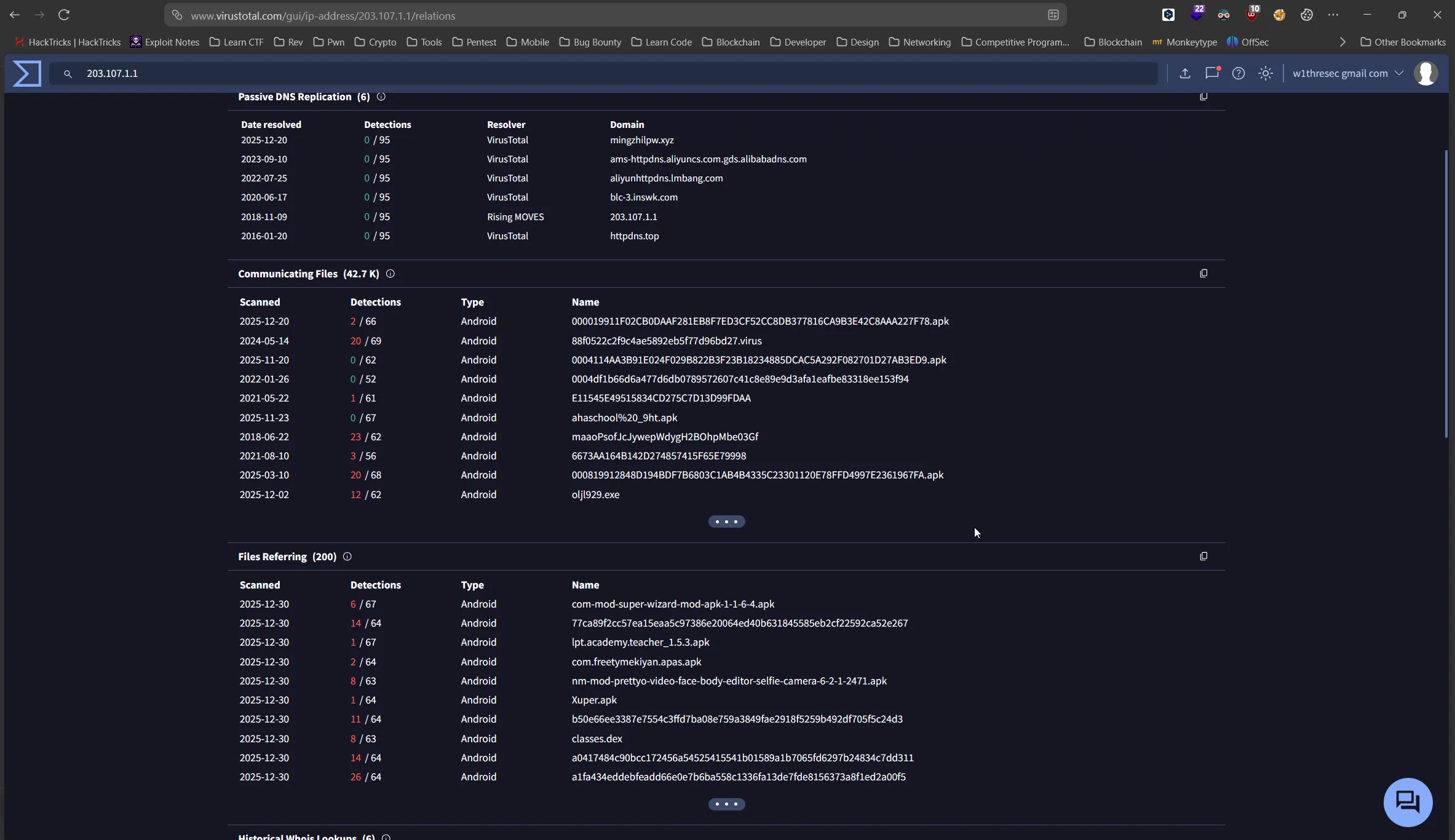Click the upload file icon

tap(1184, 74)
